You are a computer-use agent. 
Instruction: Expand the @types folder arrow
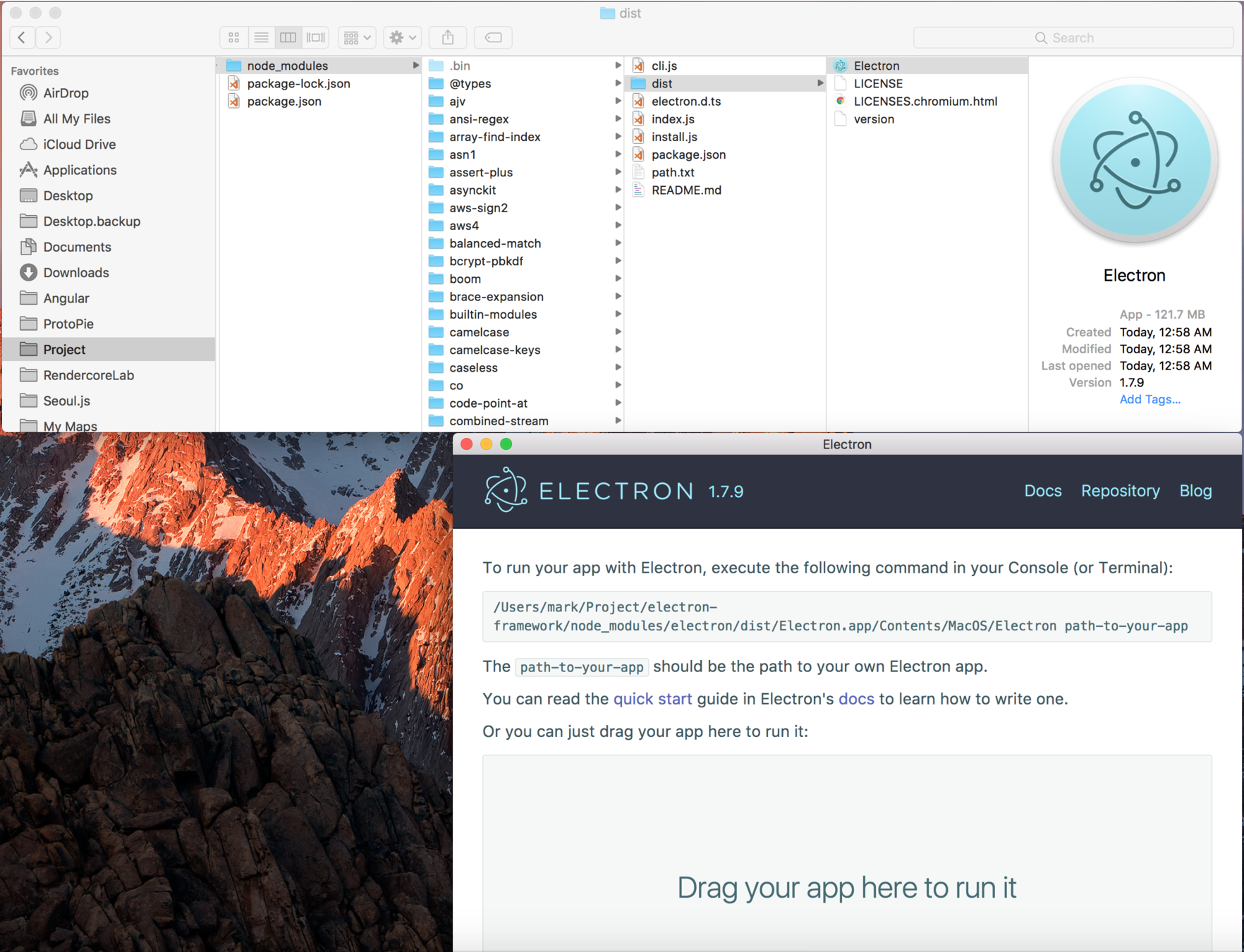tap(618, 83)
